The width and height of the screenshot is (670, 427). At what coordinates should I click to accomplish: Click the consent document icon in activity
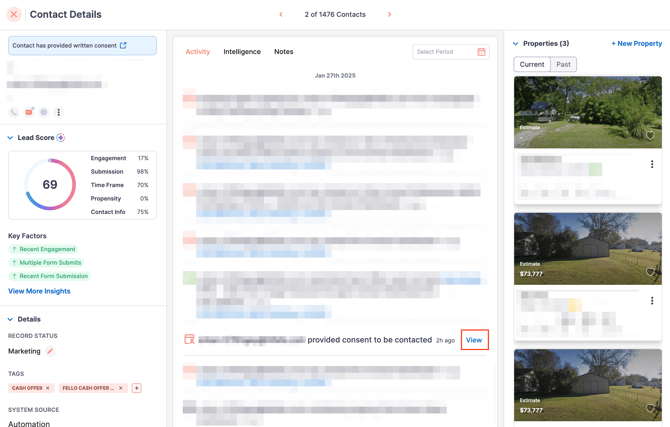(x=189, y=339)
